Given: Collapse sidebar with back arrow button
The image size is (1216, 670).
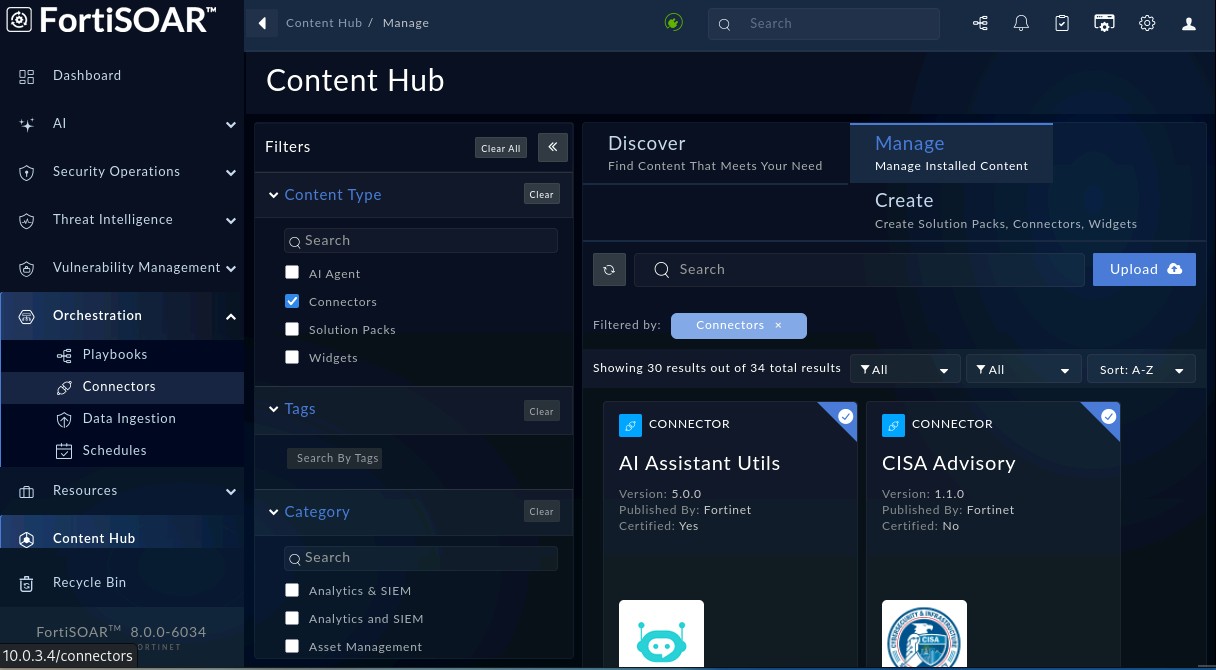Looking at the screenshot, I should click(262, 23).
